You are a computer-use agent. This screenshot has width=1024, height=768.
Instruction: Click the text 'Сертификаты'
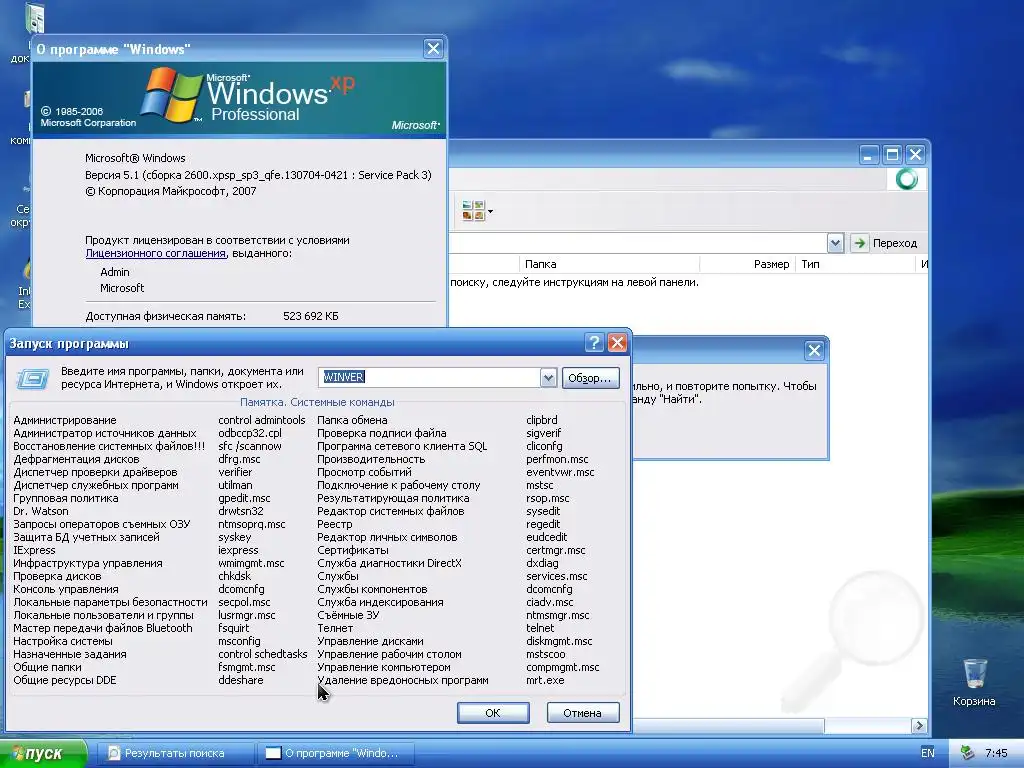pyautogui.click(x=353, y=550)
